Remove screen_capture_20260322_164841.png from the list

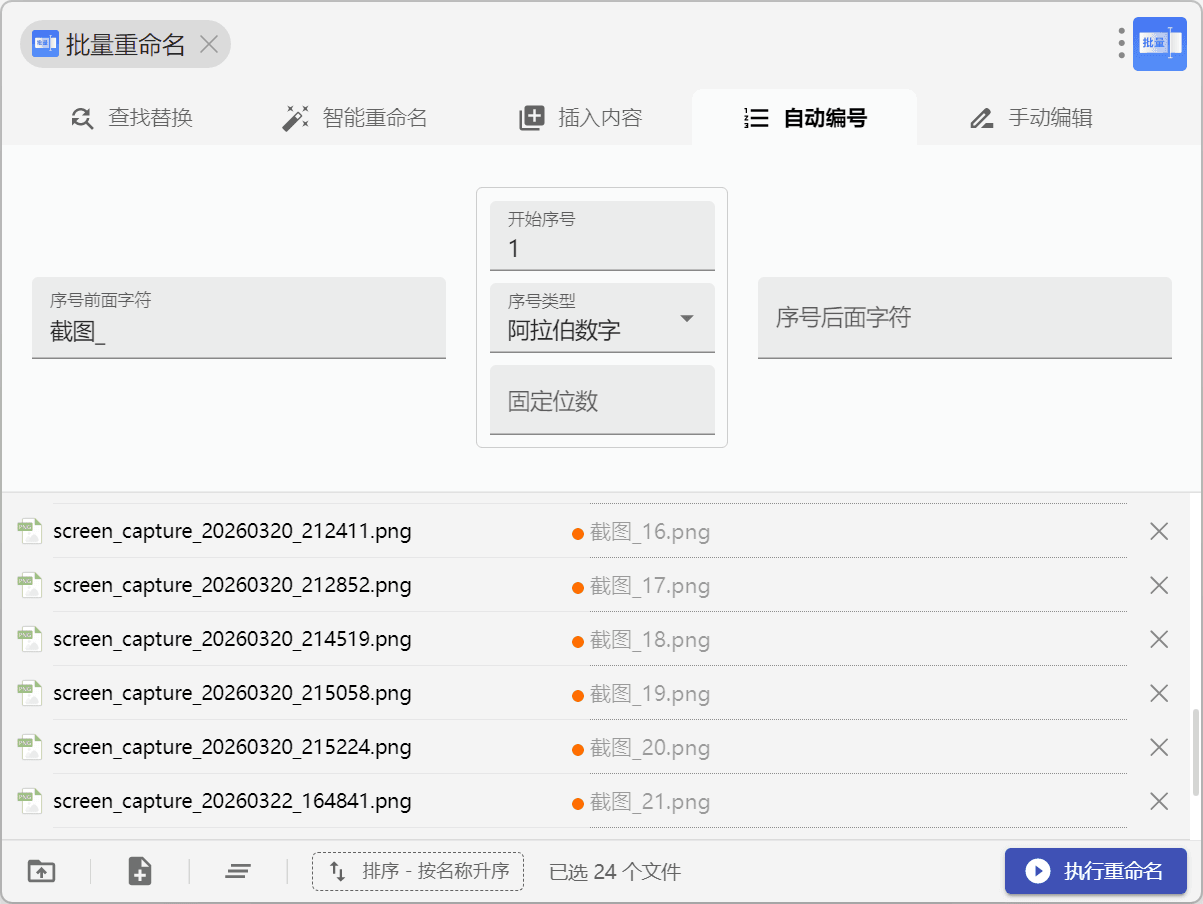coord(1159,801)
